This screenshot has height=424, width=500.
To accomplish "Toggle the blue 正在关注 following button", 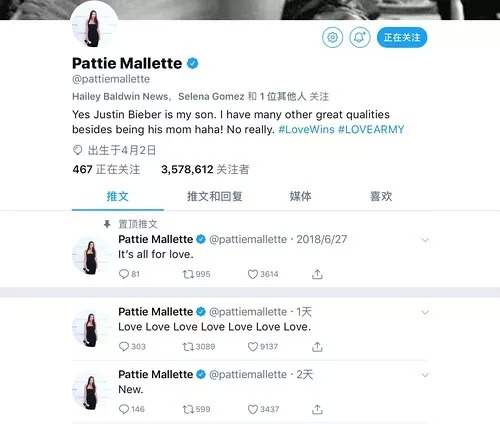I will pyautogui.click(x=402, y=37).
